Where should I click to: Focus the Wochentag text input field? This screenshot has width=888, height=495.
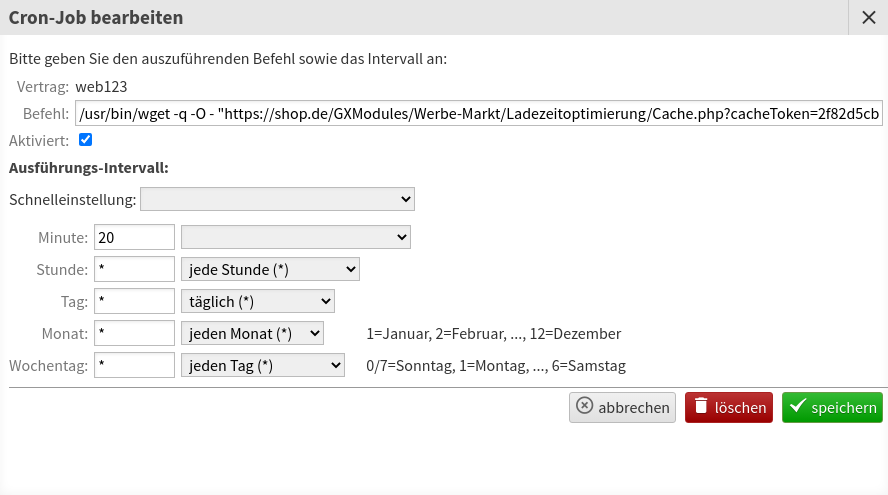(134, 365)
